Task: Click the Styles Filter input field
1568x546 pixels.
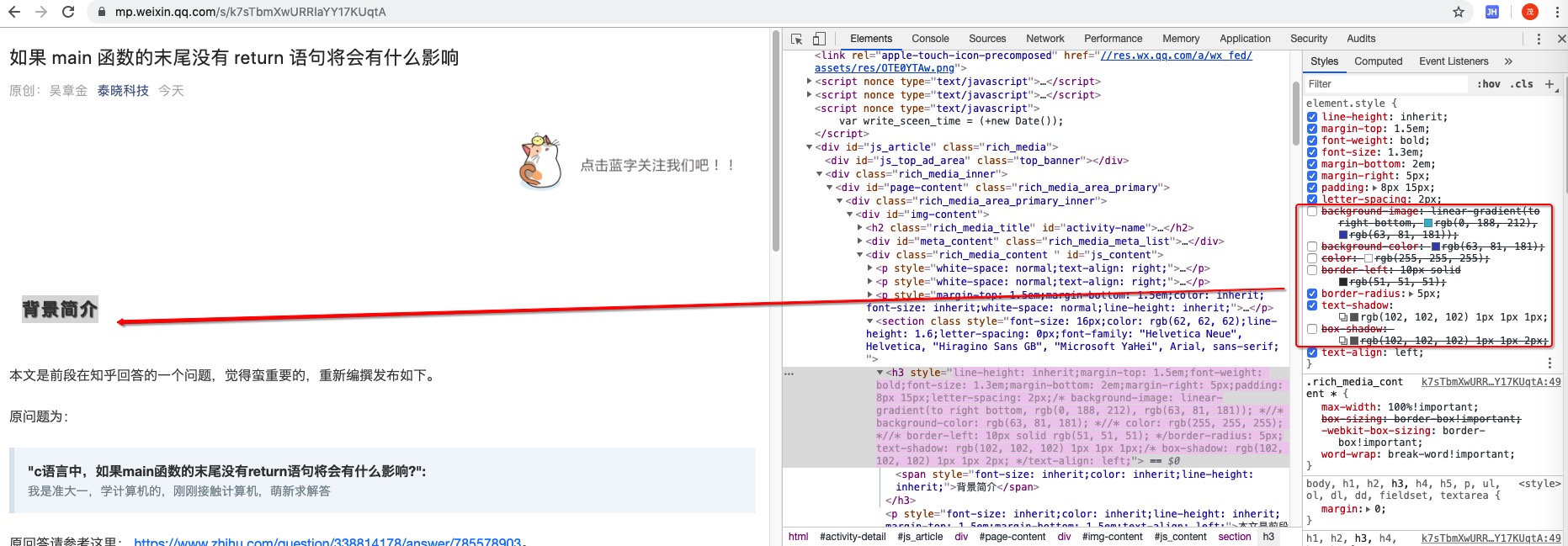Action: 1387,84
